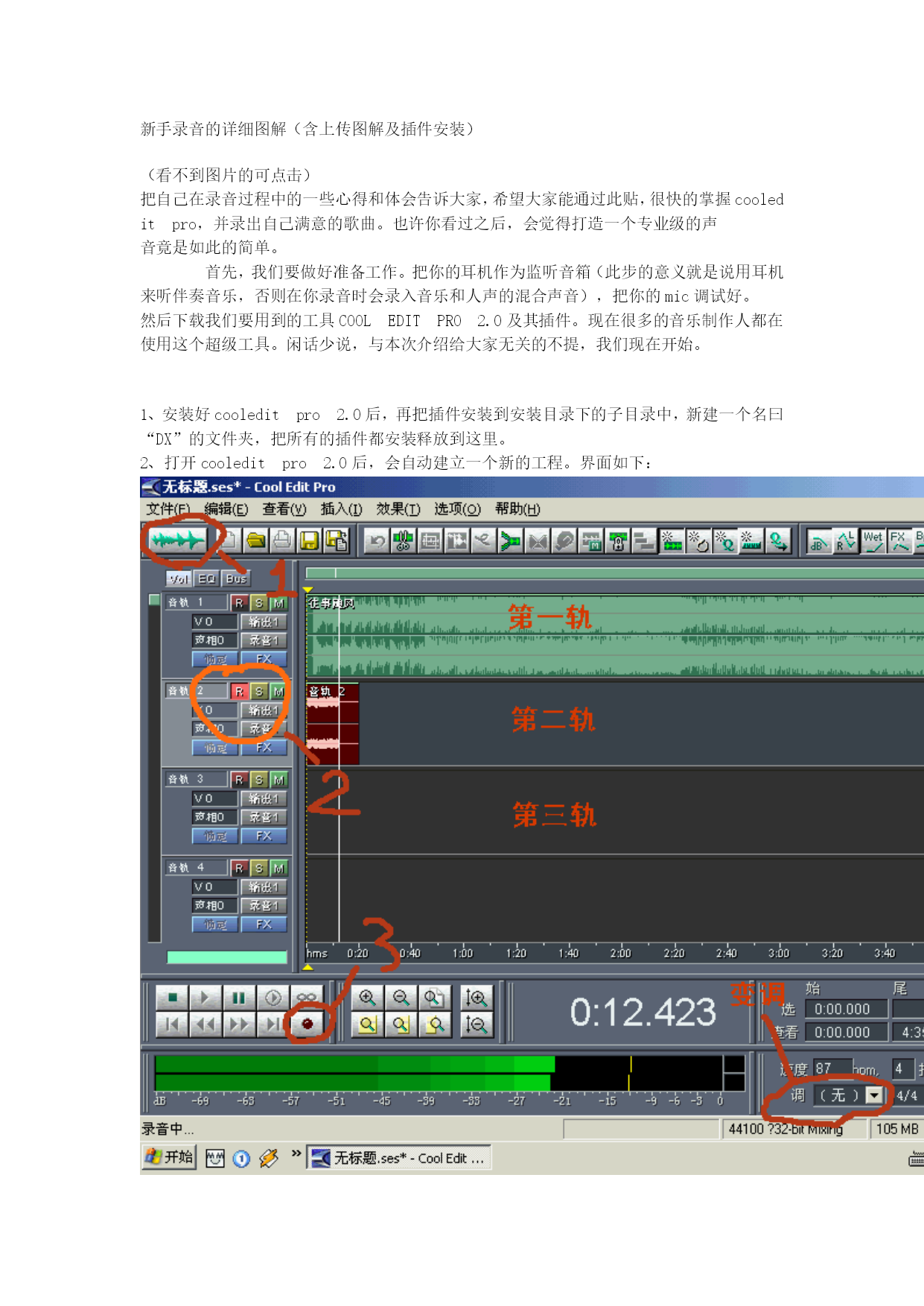Screen dimensions: 924x1306
Task: Open the 选项(O) menu
Action: [457, 509]
